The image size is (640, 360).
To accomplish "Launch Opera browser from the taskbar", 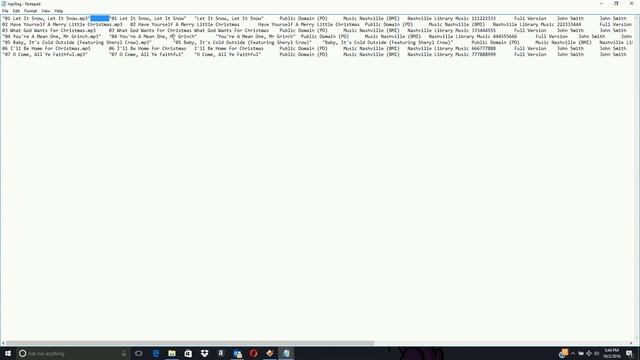I will 253,353.
